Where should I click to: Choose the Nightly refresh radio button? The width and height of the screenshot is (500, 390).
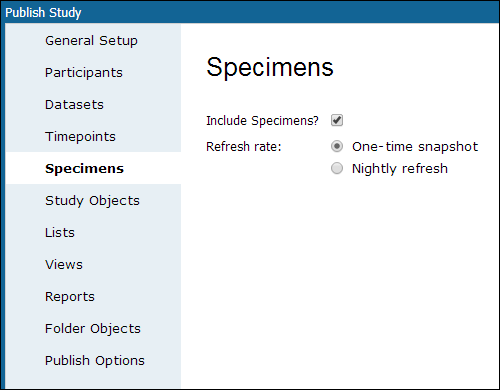coord(337,168)
